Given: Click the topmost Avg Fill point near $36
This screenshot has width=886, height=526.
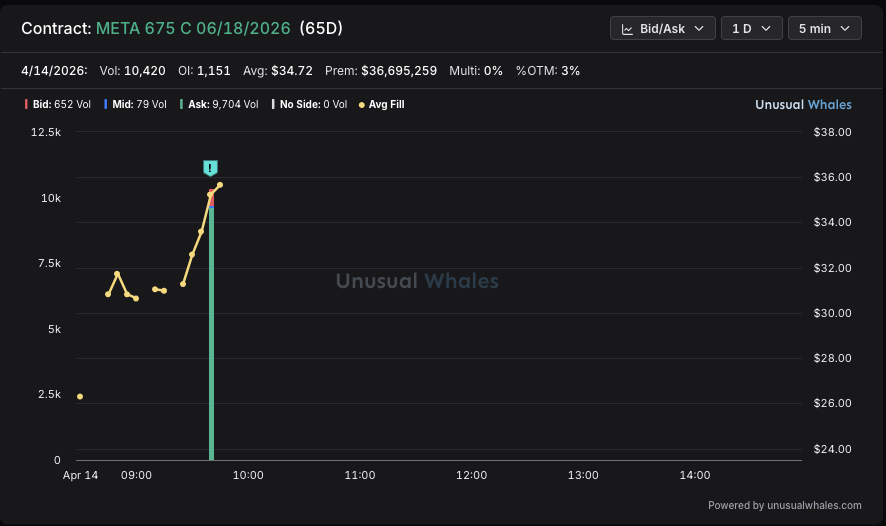Looking at the screenshot, I should coord(220,185).
